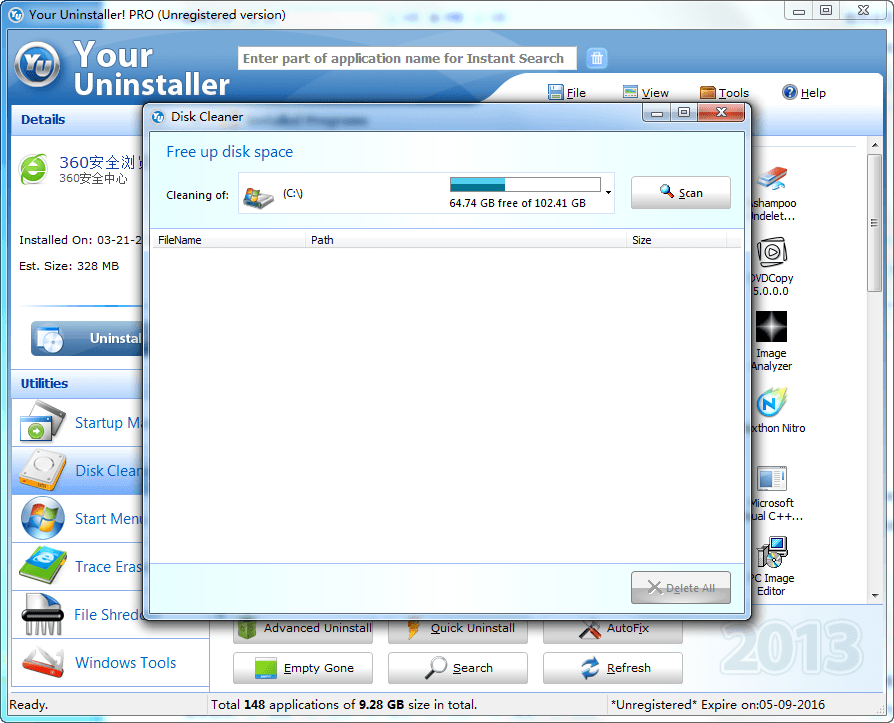Open the Startup Manager utility icon
This screenshot has width=894, height=723.
[42, 422]
